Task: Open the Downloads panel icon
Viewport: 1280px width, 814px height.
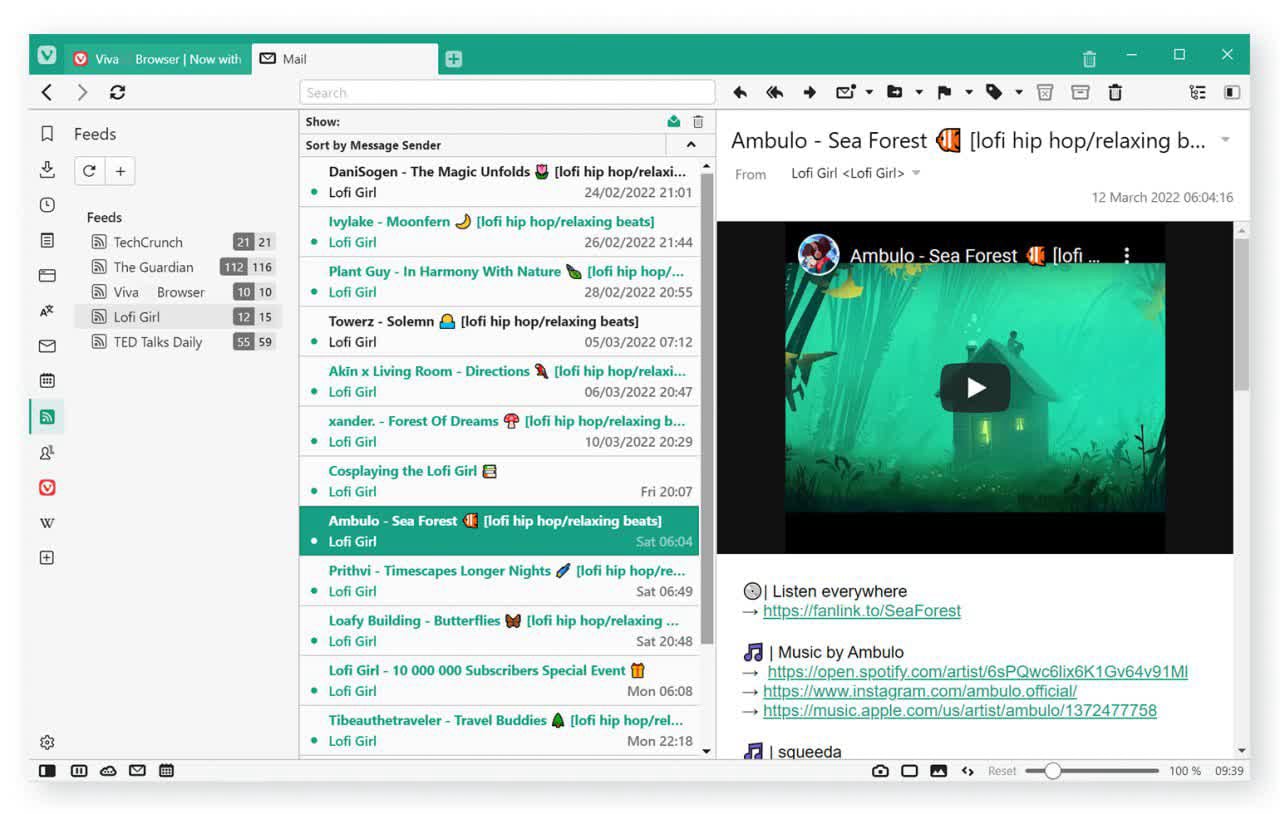Action: click(46, 170)
